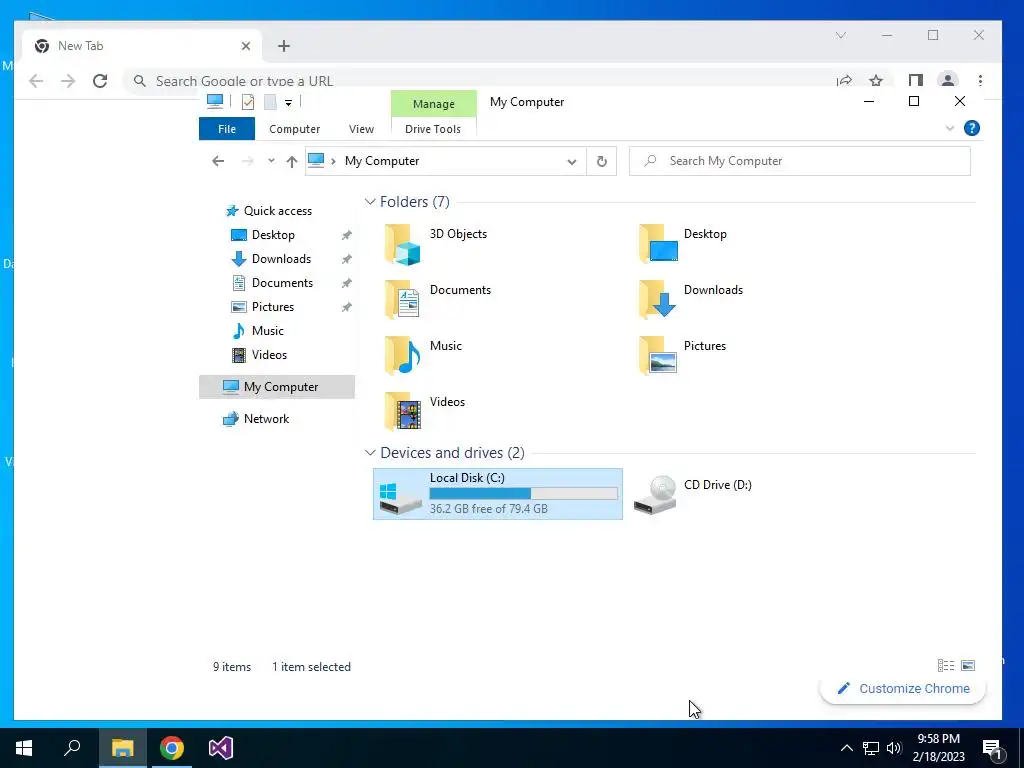Switch to details view in status bar
Image resolution: width=1024 pixels, height=768 pixels.
coord(946,665)
